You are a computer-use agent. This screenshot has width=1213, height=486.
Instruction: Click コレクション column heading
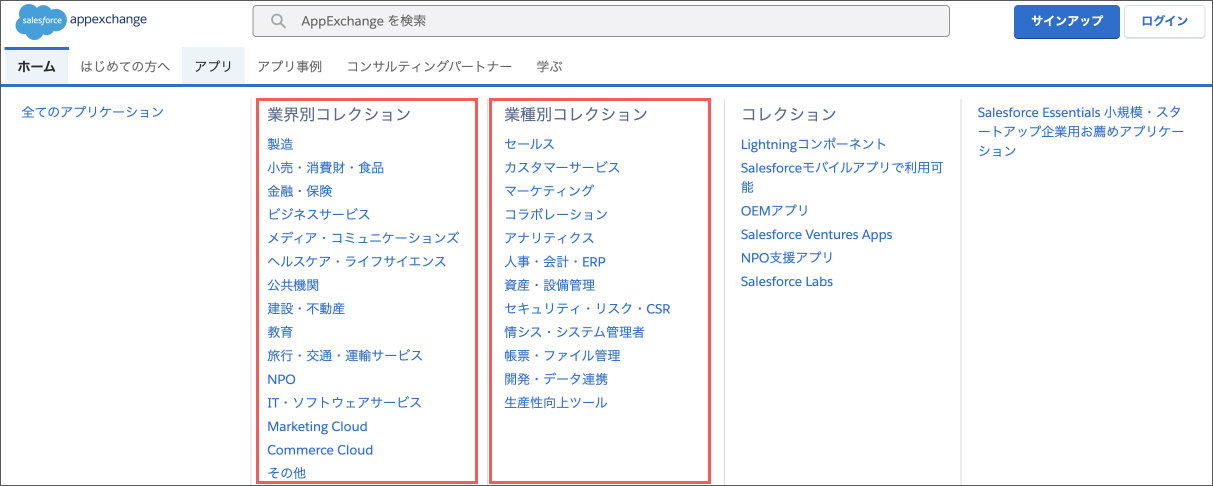788,114
